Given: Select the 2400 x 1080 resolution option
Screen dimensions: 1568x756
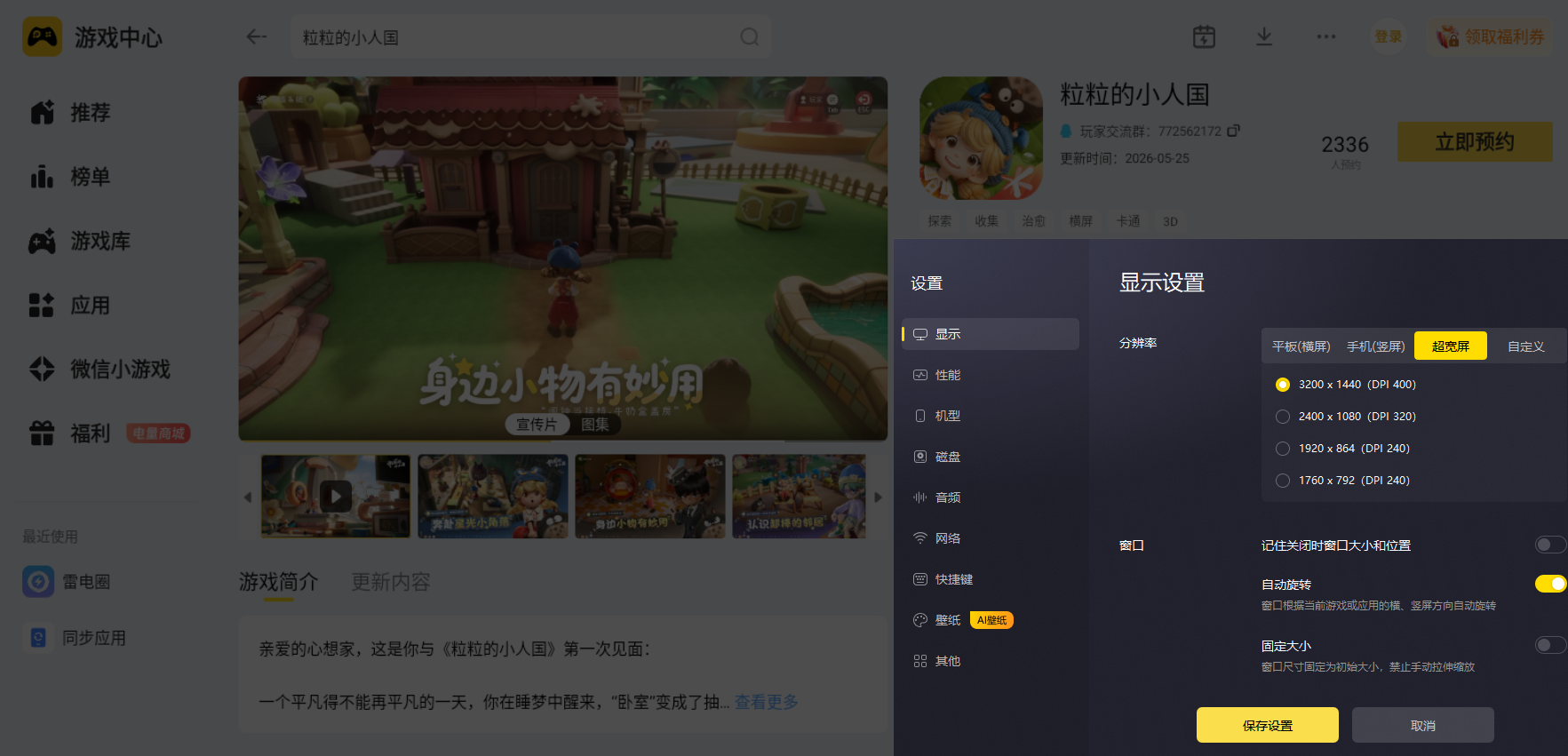Looking at the screenshot, I should pyautogui.click(x=1283, y=417).
